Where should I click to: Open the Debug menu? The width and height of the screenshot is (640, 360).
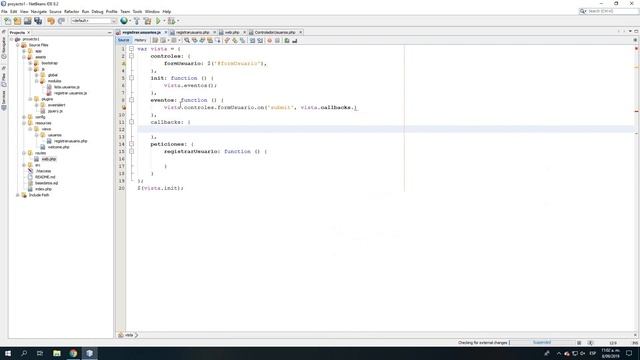tap(97, 12)
